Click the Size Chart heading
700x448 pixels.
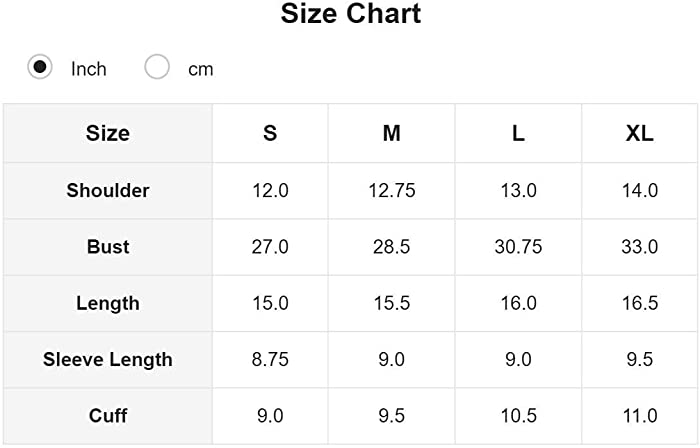350,13
